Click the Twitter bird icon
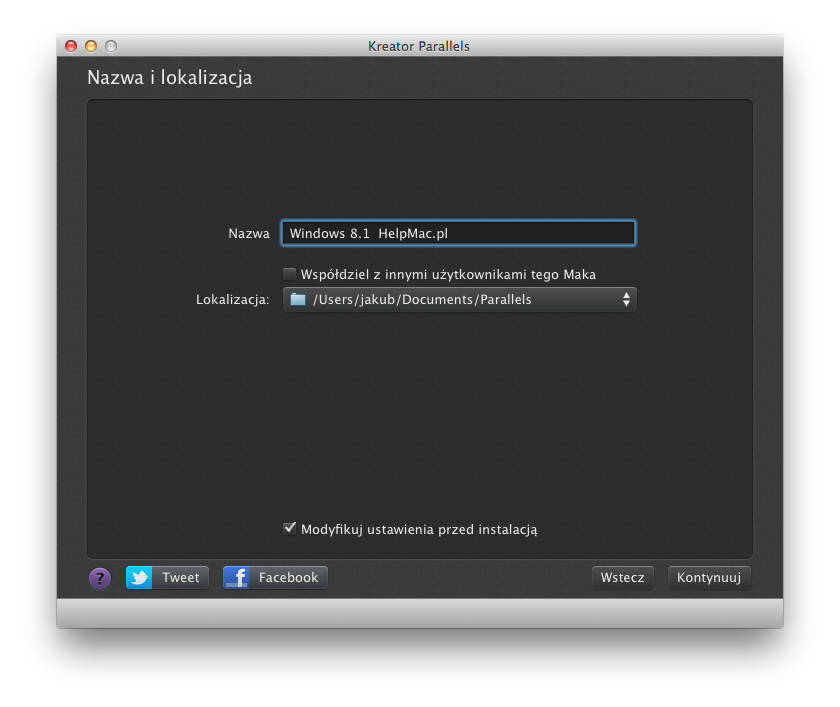Viewport: 840px width, 707px height. [139, 578]
